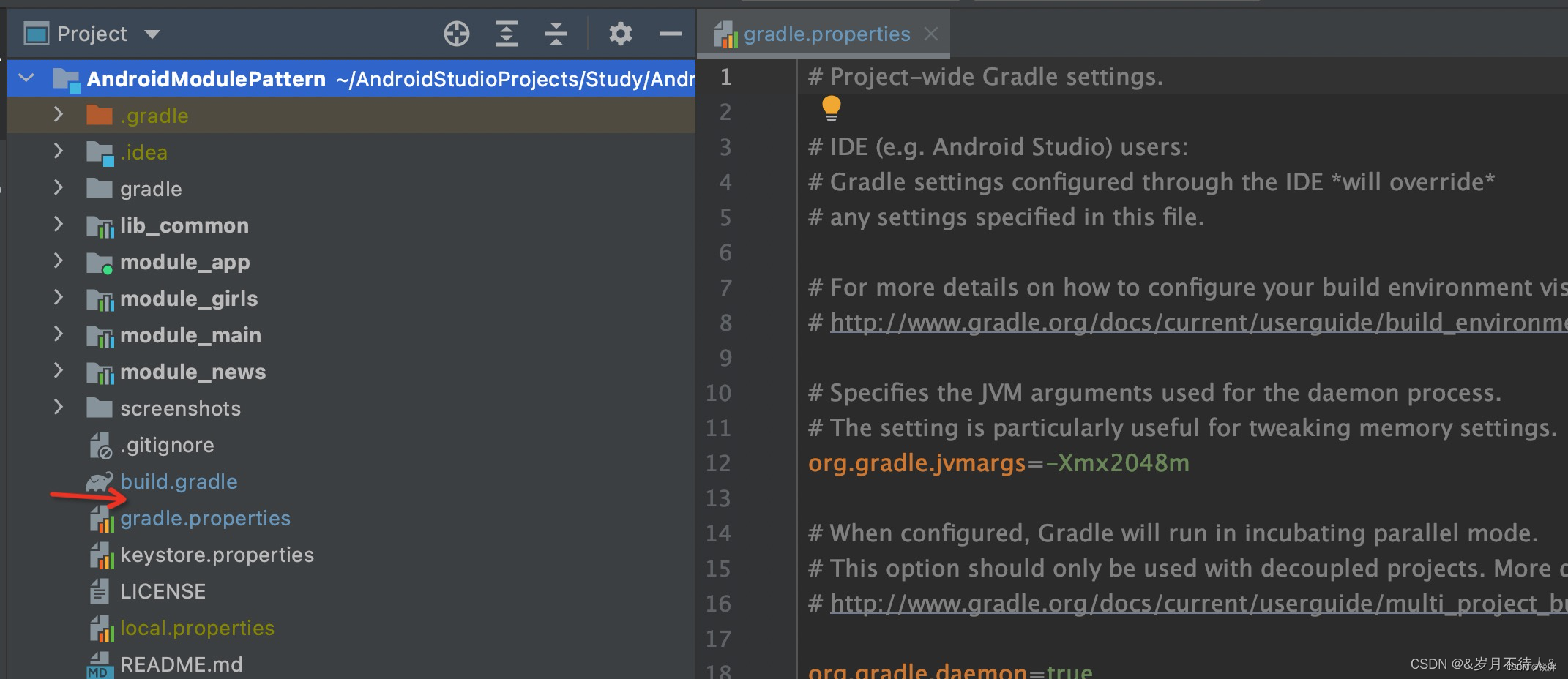Click the local.properties file icon

coord(102,629)
